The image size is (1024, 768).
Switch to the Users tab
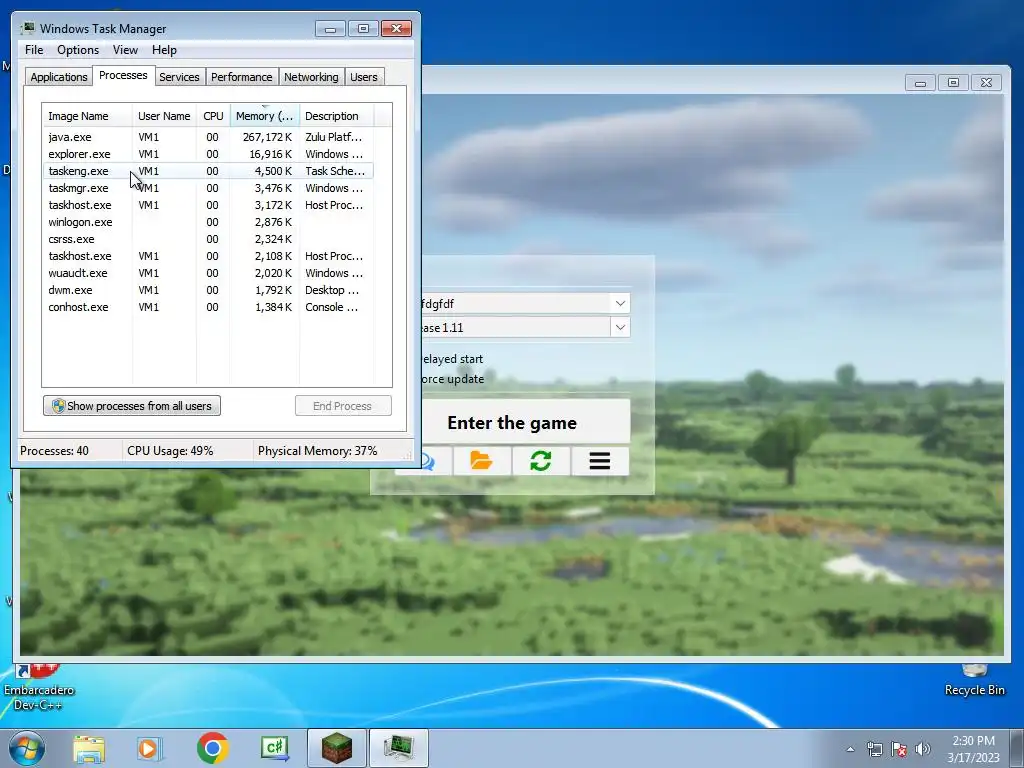pyautogui.click(x=363, y=77)
